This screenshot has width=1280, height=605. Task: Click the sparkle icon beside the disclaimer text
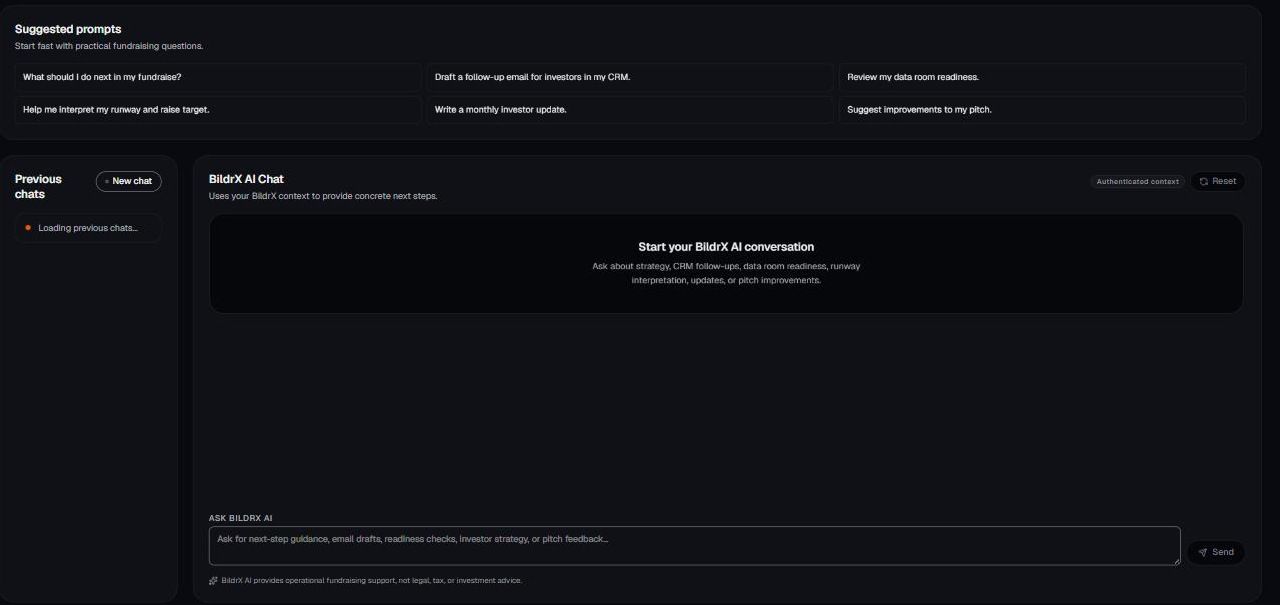point(213,580)
